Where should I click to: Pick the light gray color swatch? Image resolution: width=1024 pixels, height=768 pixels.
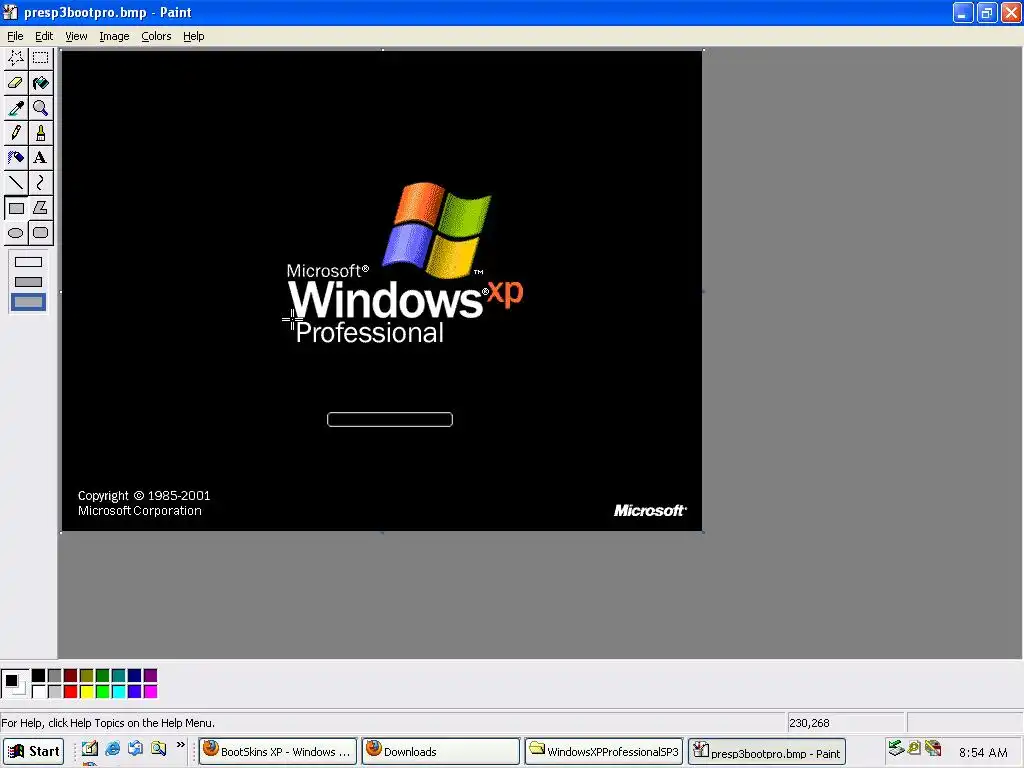(x=55, y=691)
